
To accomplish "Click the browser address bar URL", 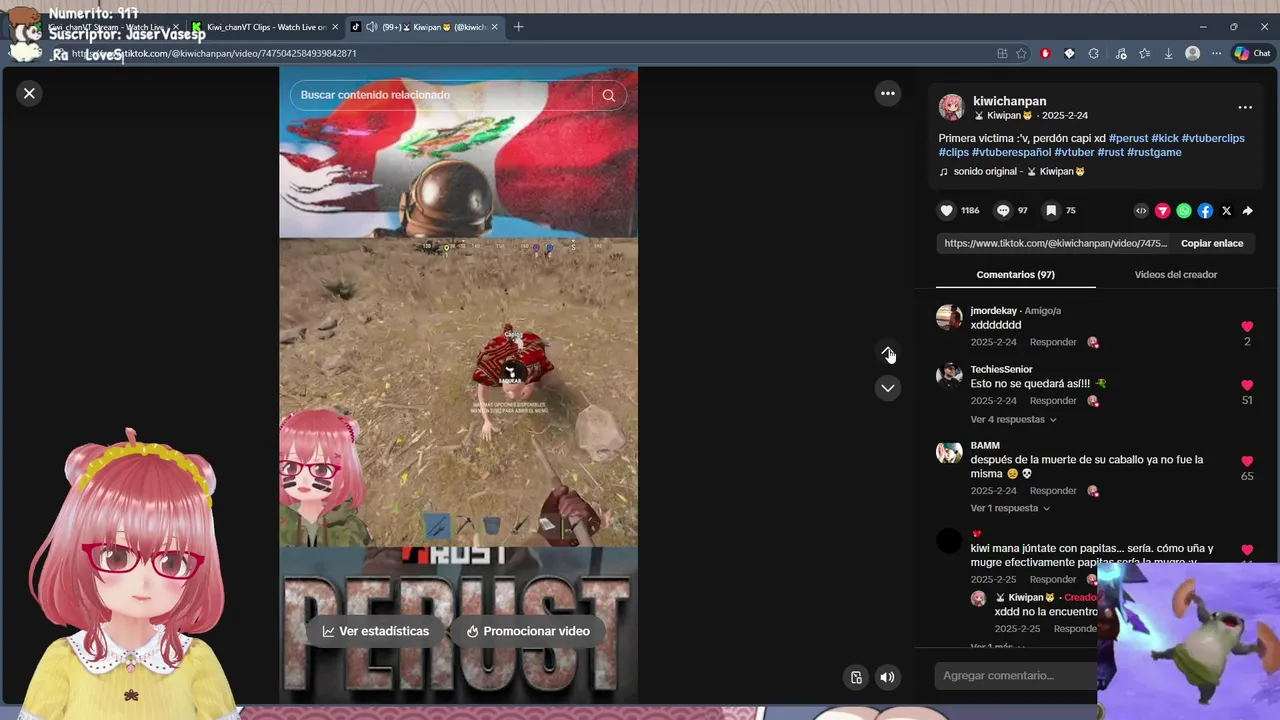I will 213,54.
